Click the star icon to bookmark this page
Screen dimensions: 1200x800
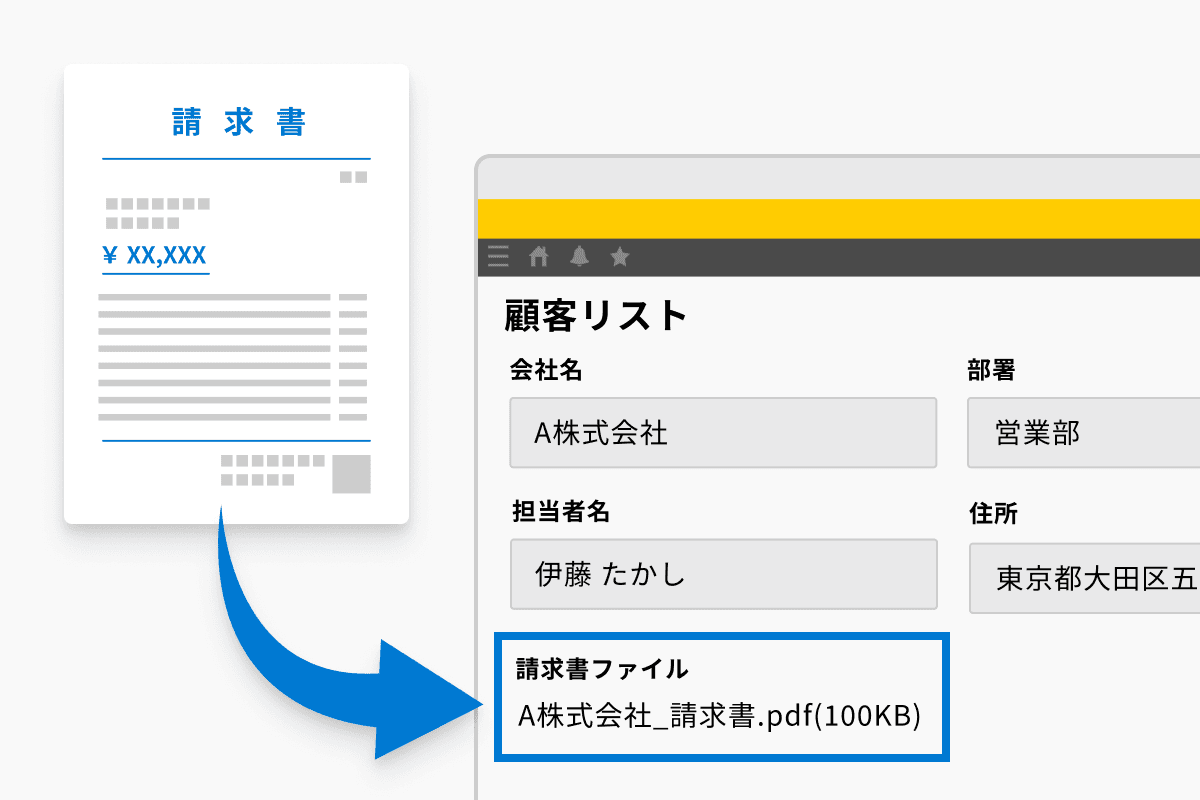[x=619, y=257]
